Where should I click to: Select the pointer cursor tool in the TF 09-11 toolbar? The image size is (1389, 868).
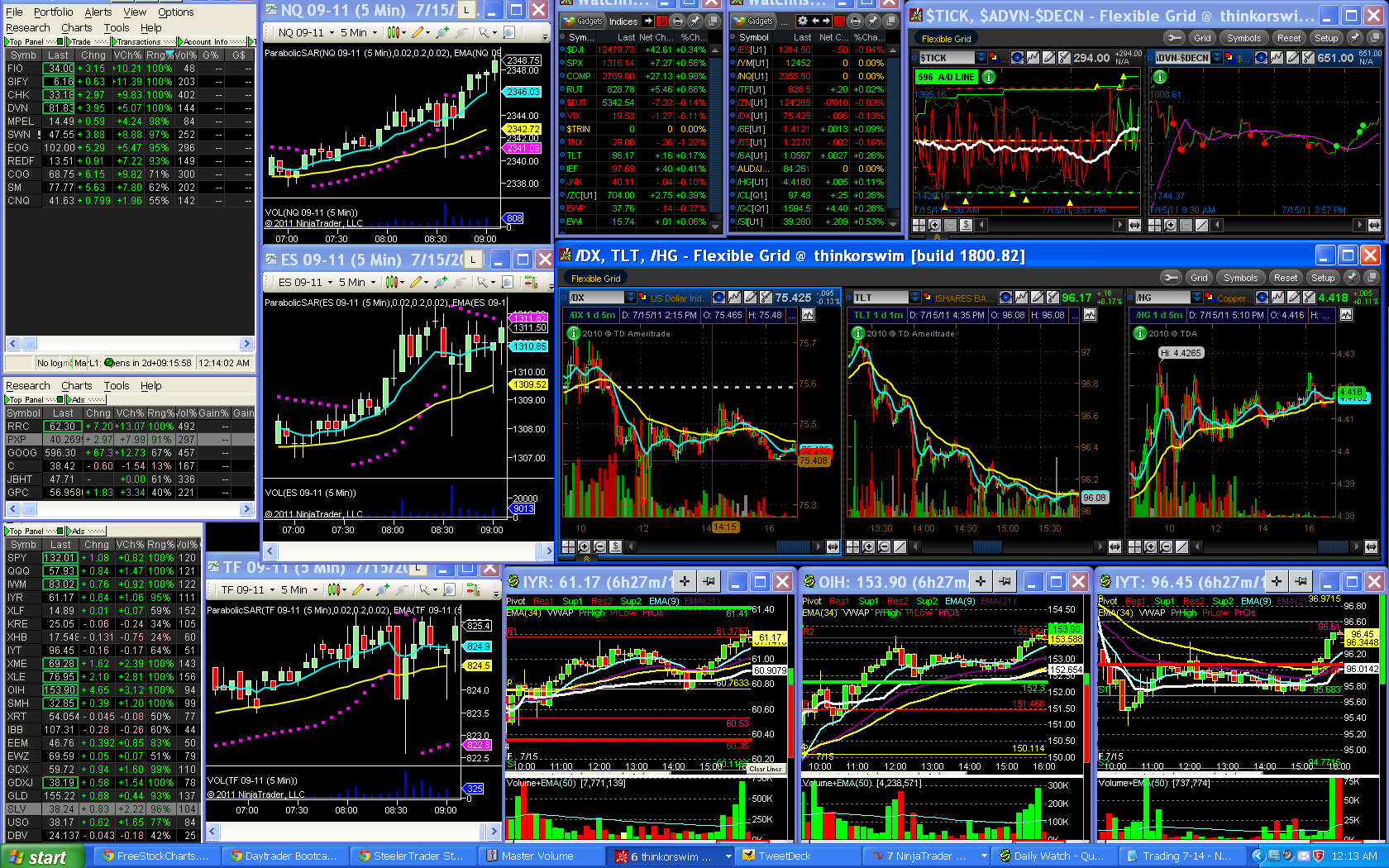[x=424, y=589]
